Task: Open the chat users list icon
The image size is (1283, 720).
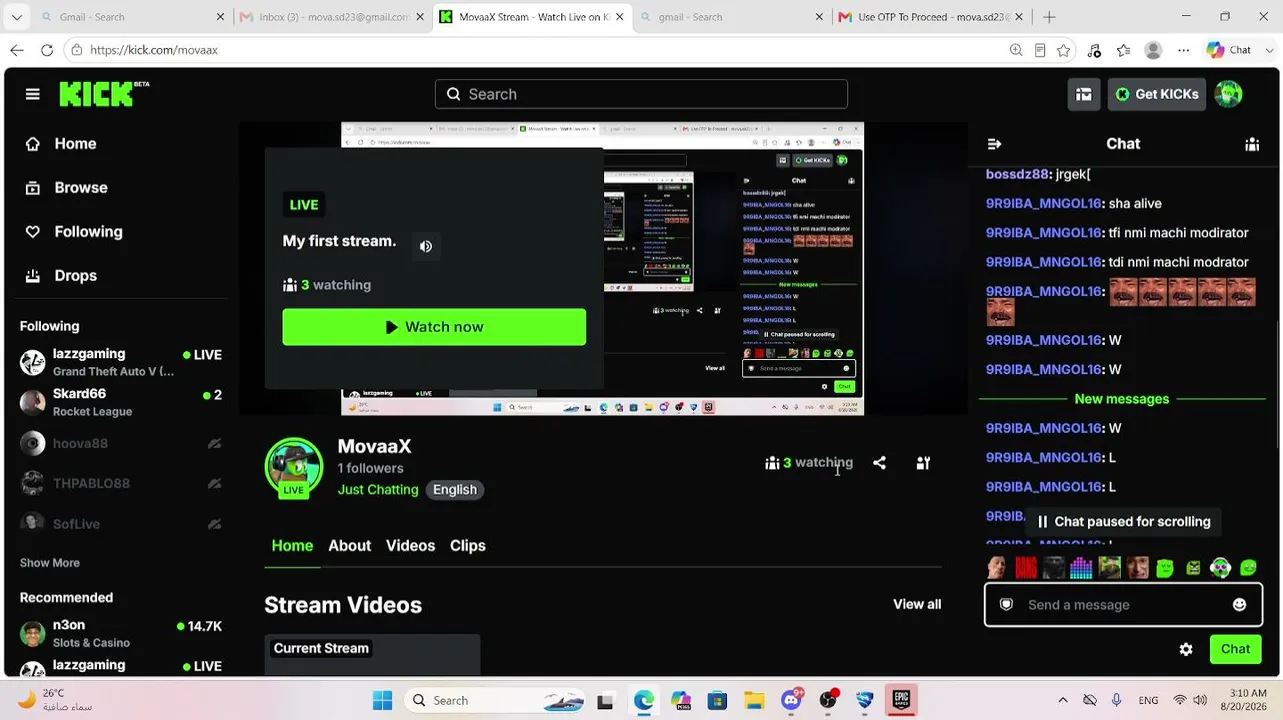Action: [1252, 144]
